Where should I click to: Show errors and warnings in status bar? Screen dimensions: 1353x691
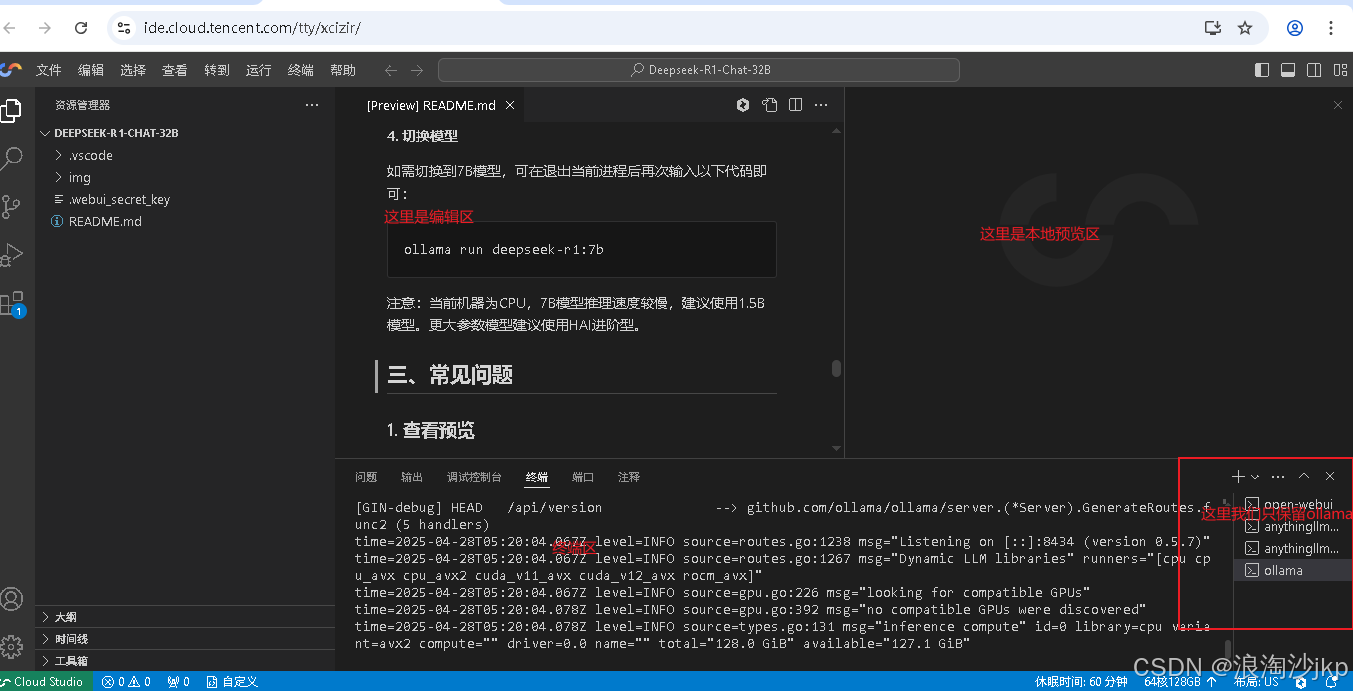(126, 681)
